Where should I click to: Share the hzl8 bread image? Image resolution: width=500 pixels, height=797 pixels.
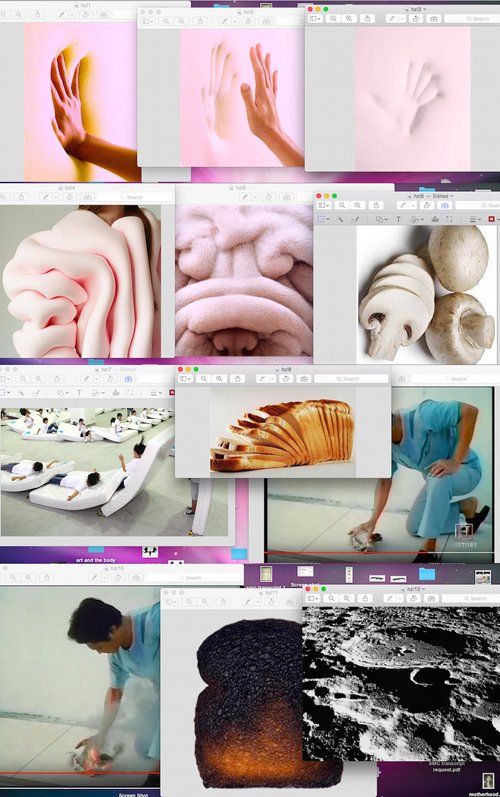[238, 379]
